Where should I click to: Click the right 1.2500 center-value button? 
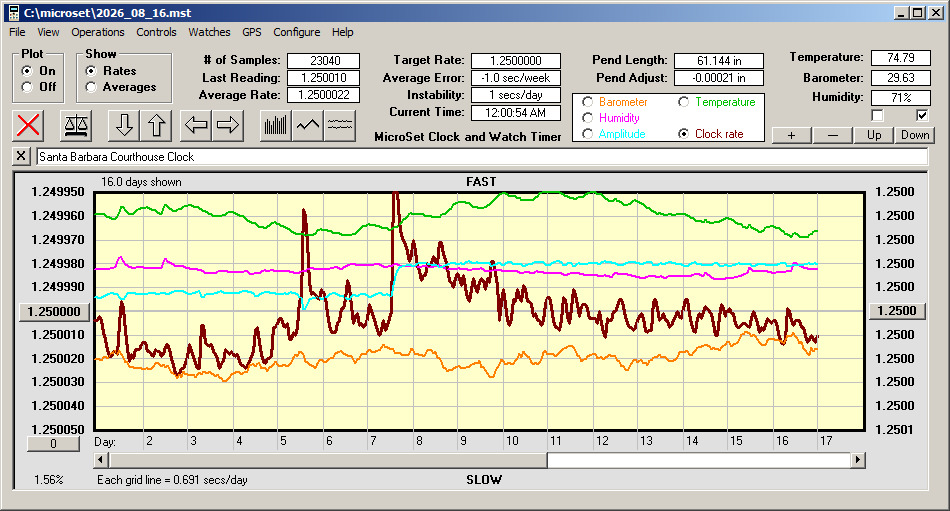(897, 311)
